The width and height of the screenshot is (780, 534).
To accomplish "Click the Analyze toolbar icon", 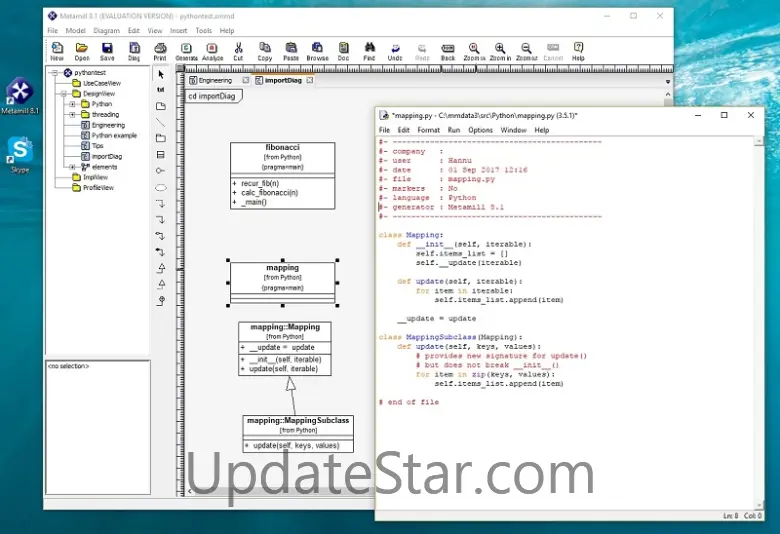I will (x=212, y=51).
